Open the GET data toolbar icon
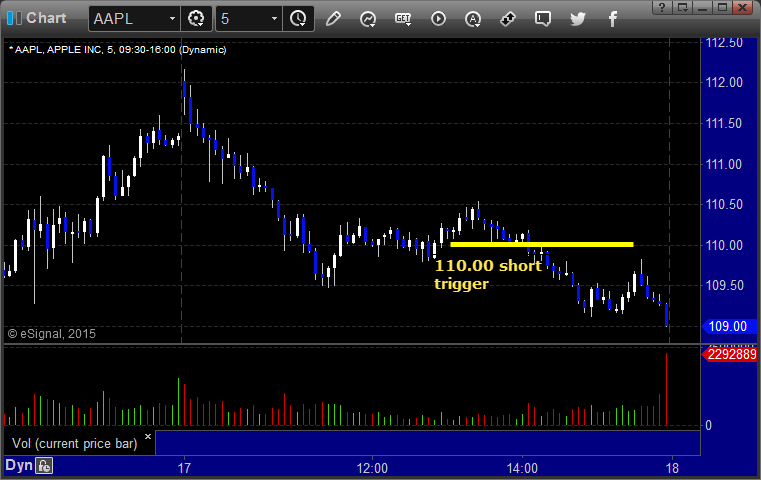 coord(403,19)
